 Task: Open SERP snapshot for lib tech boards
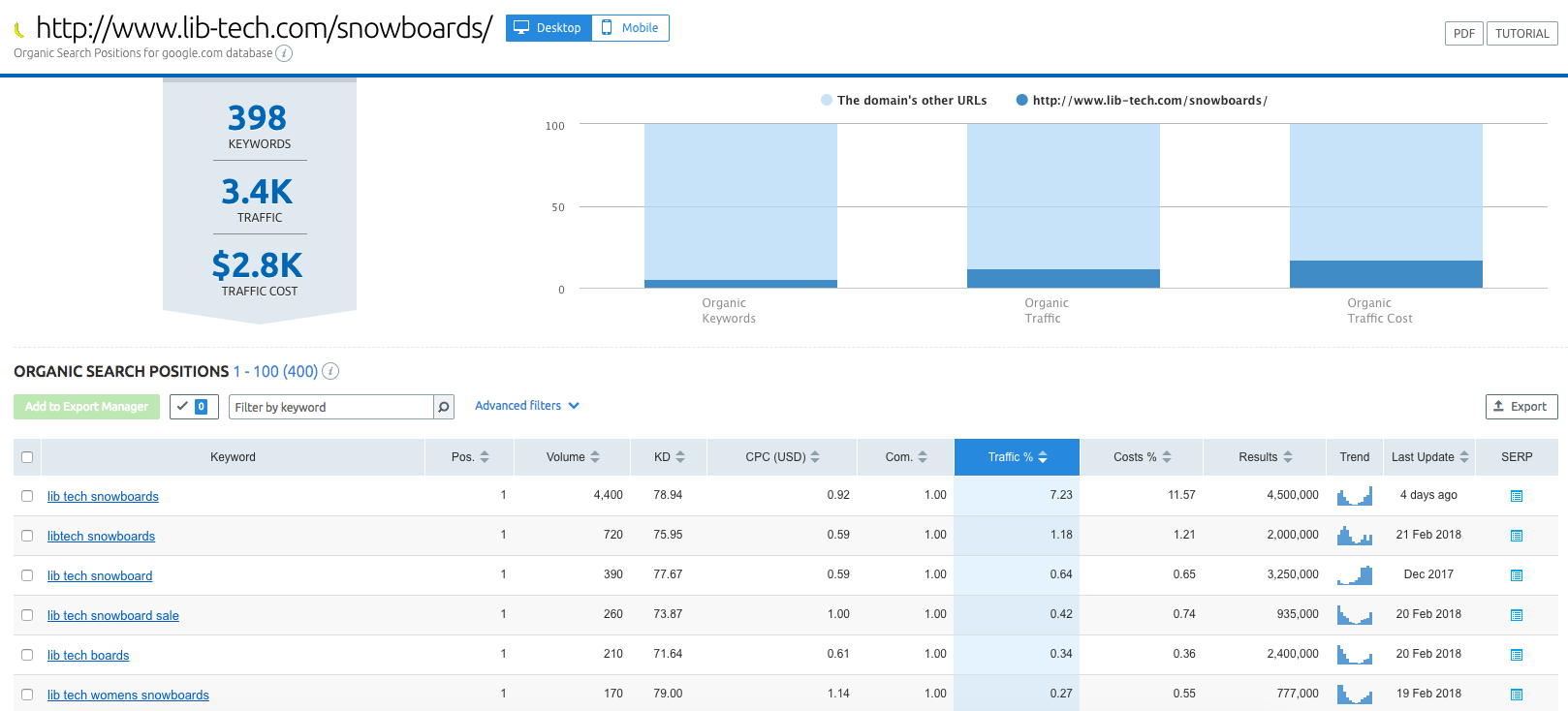(1517, 655)
